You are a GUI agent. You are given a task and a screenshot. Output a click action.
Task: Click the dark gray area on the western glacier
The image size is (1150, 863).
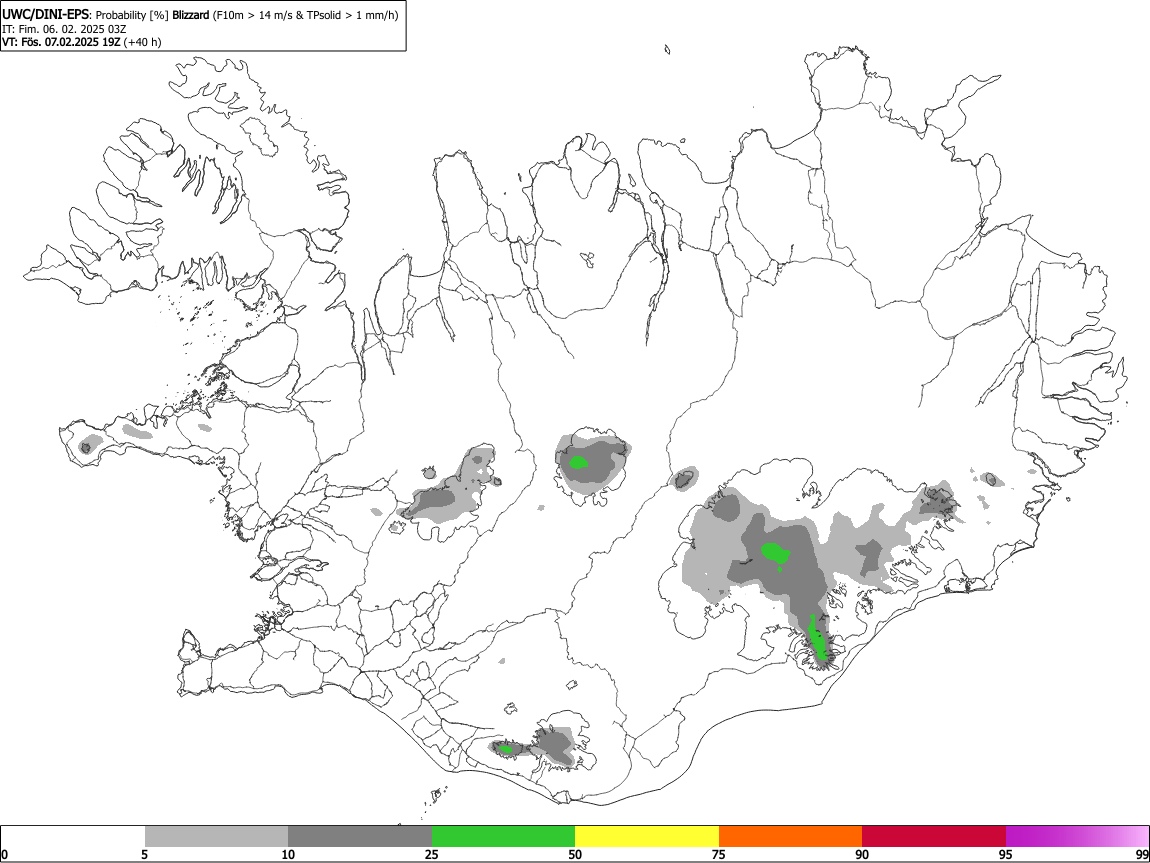[x=438, y=501]
